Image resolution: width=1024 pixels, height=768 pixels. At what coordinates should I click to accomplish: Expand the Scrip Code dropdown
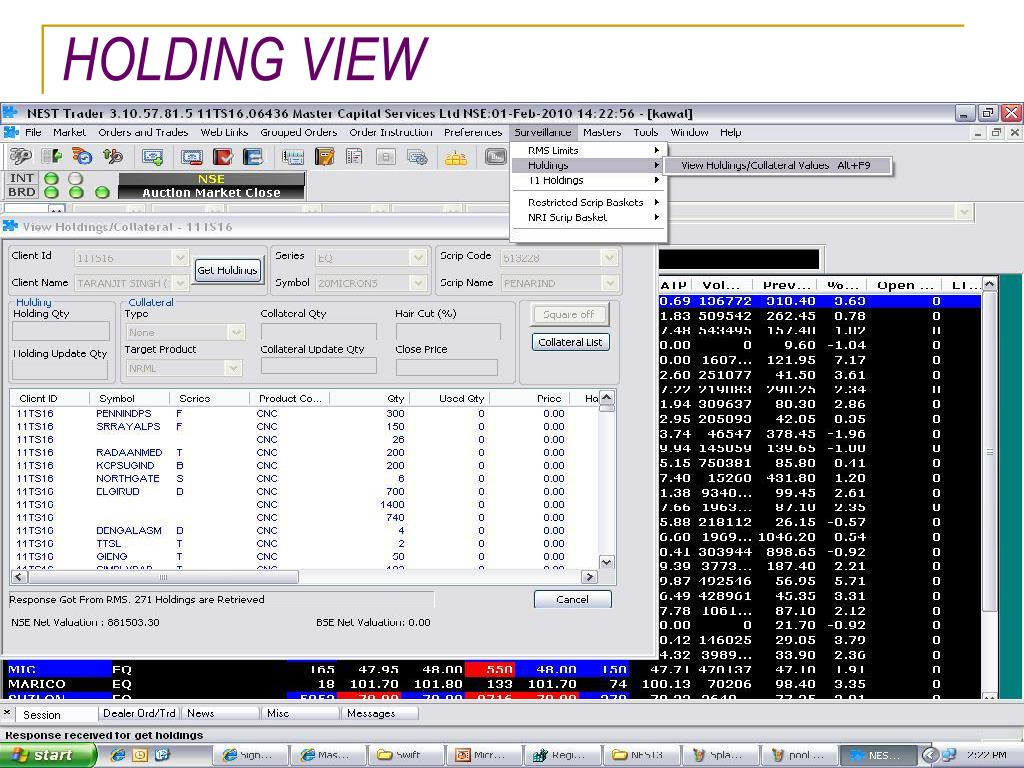tap(609, 258)
